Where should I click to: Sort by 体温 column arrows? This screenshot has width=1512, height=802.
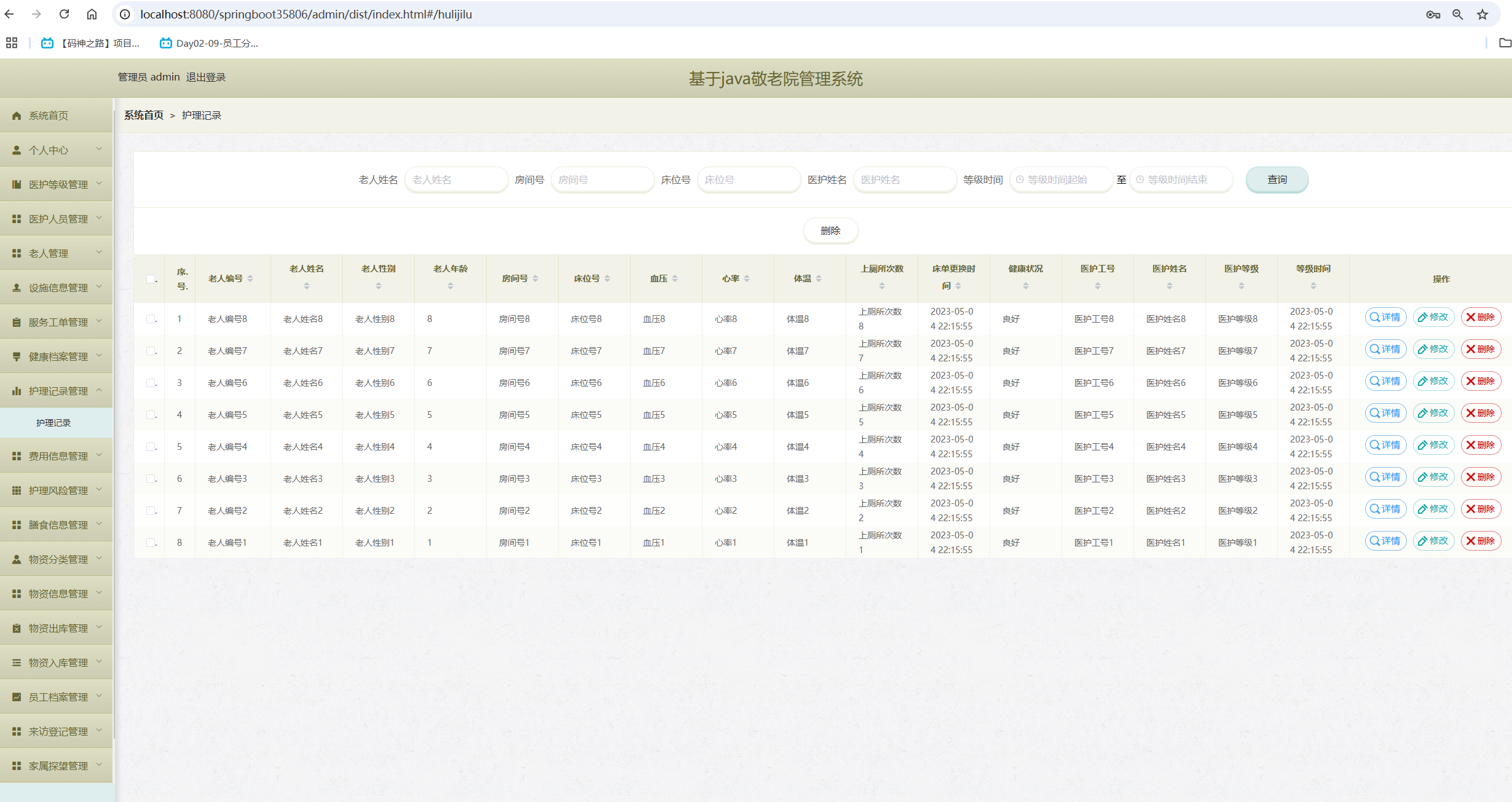[x=819, y=279]
